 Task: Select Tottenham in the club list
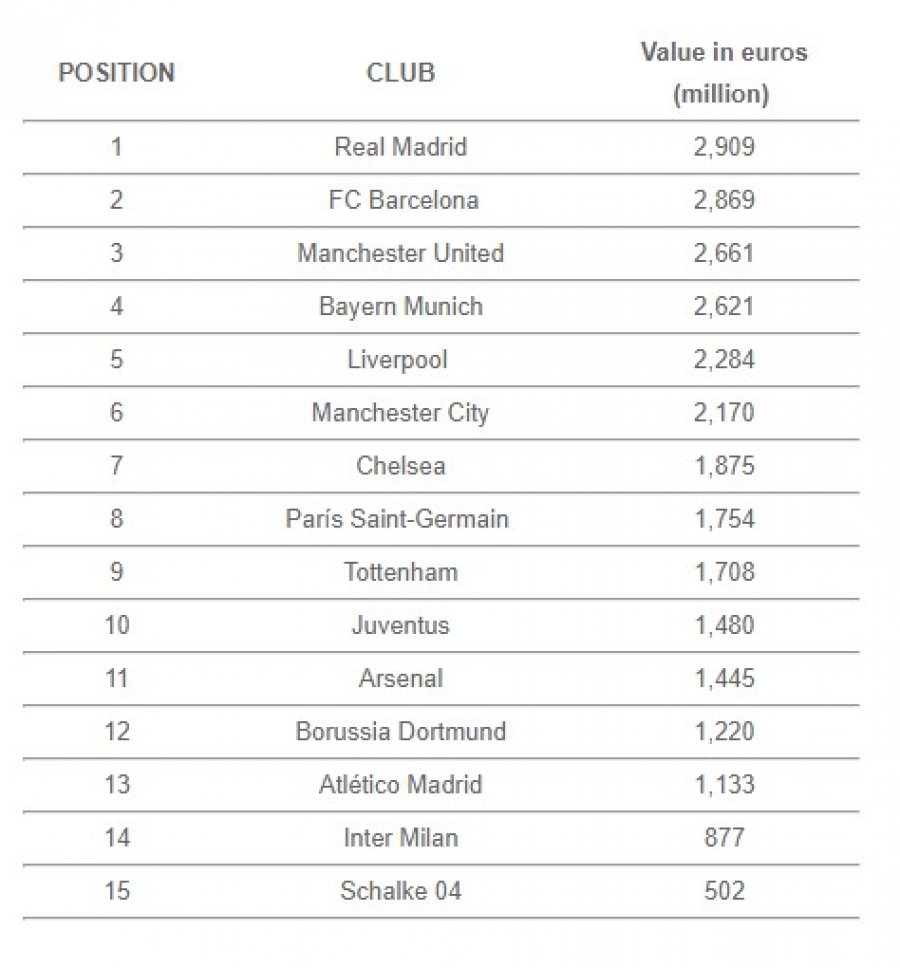(401, 572)
